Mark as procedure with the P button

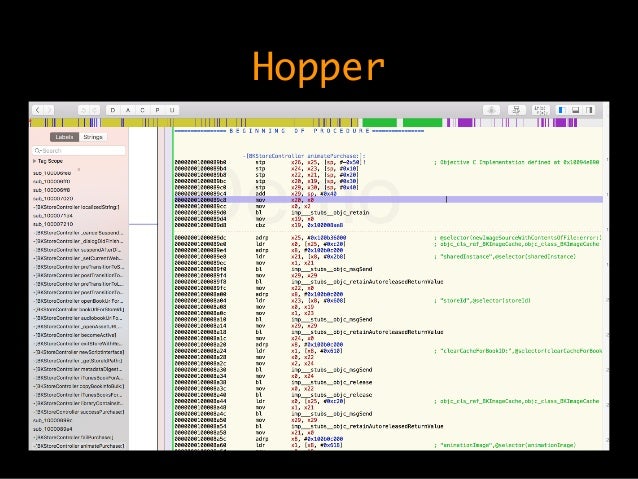pos(157,110)
